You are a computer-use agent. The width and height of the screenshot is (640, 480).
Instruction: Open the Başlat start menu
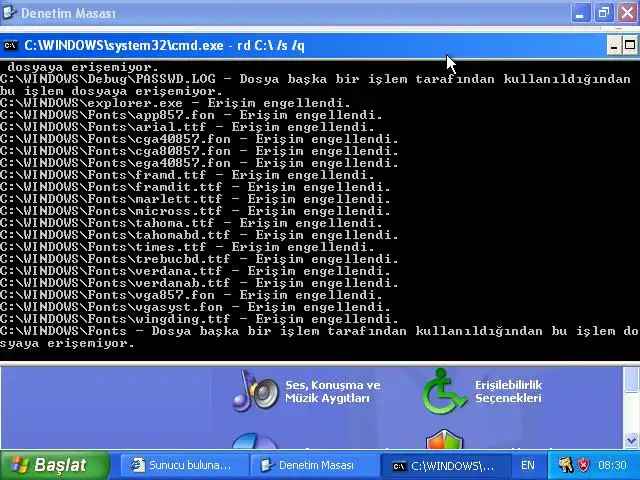[54, 465]
